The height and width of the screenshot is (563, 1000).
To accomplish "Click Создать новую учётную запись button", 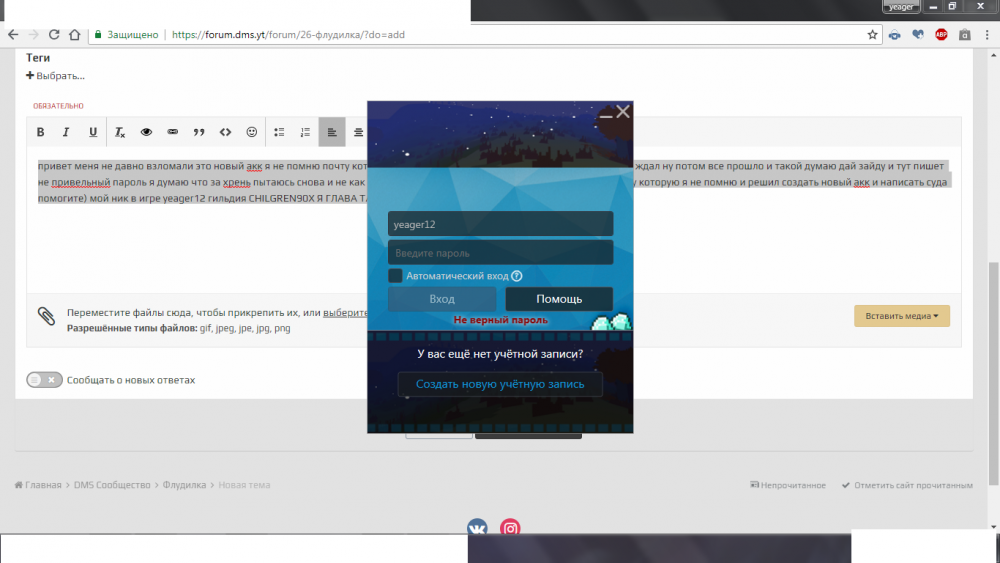I will 500,384.
